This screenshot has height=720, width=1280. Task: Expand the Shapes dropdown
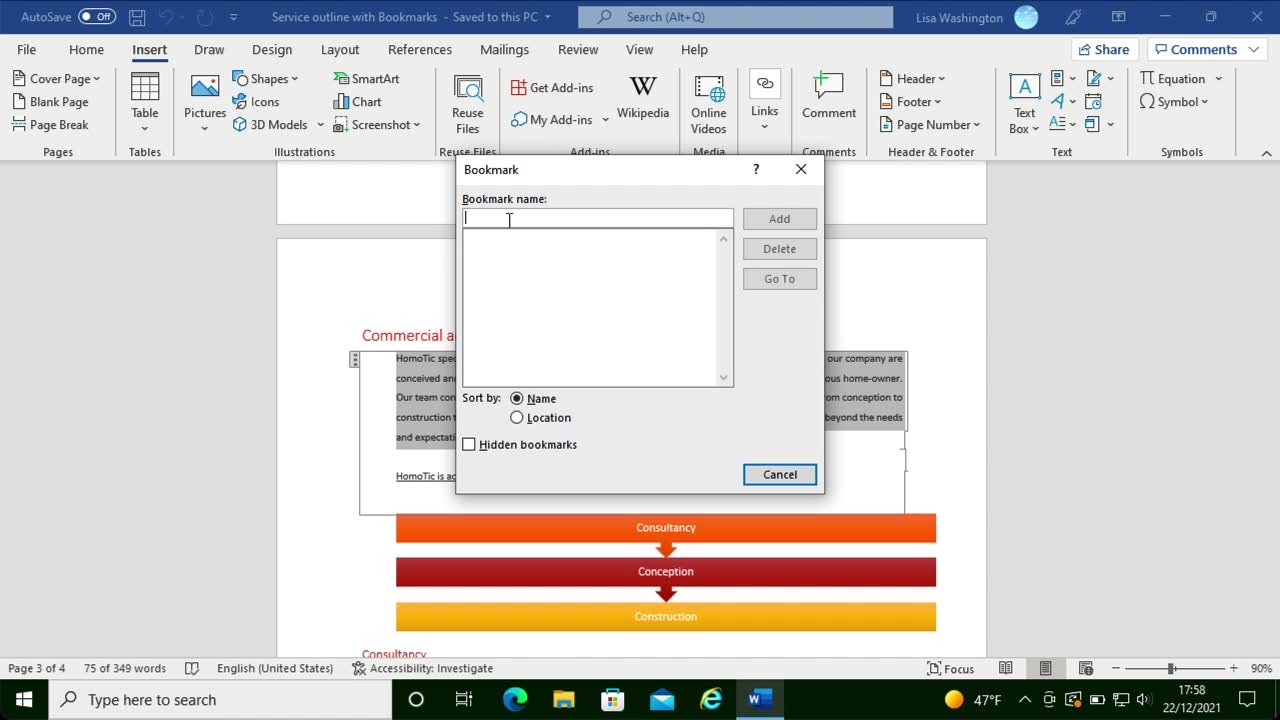tap(266, 79)
